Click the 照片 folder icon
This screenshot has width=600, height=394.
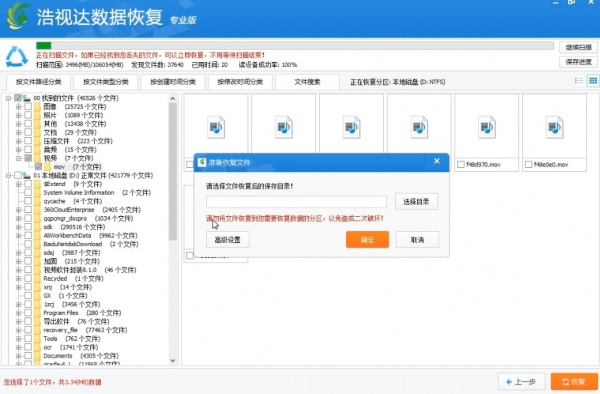tap(37, 115)
